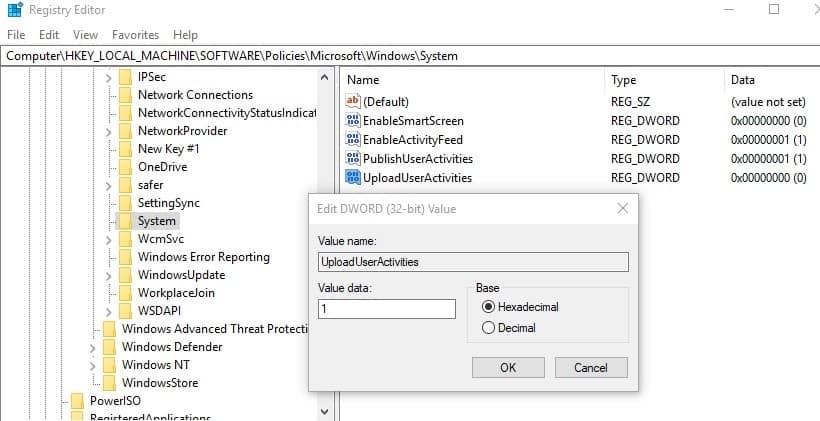Click the WorkplaceJoin folder icon
Image resolution: width=820 pixels, height=421 pixels.
click(x=125, y=293)
